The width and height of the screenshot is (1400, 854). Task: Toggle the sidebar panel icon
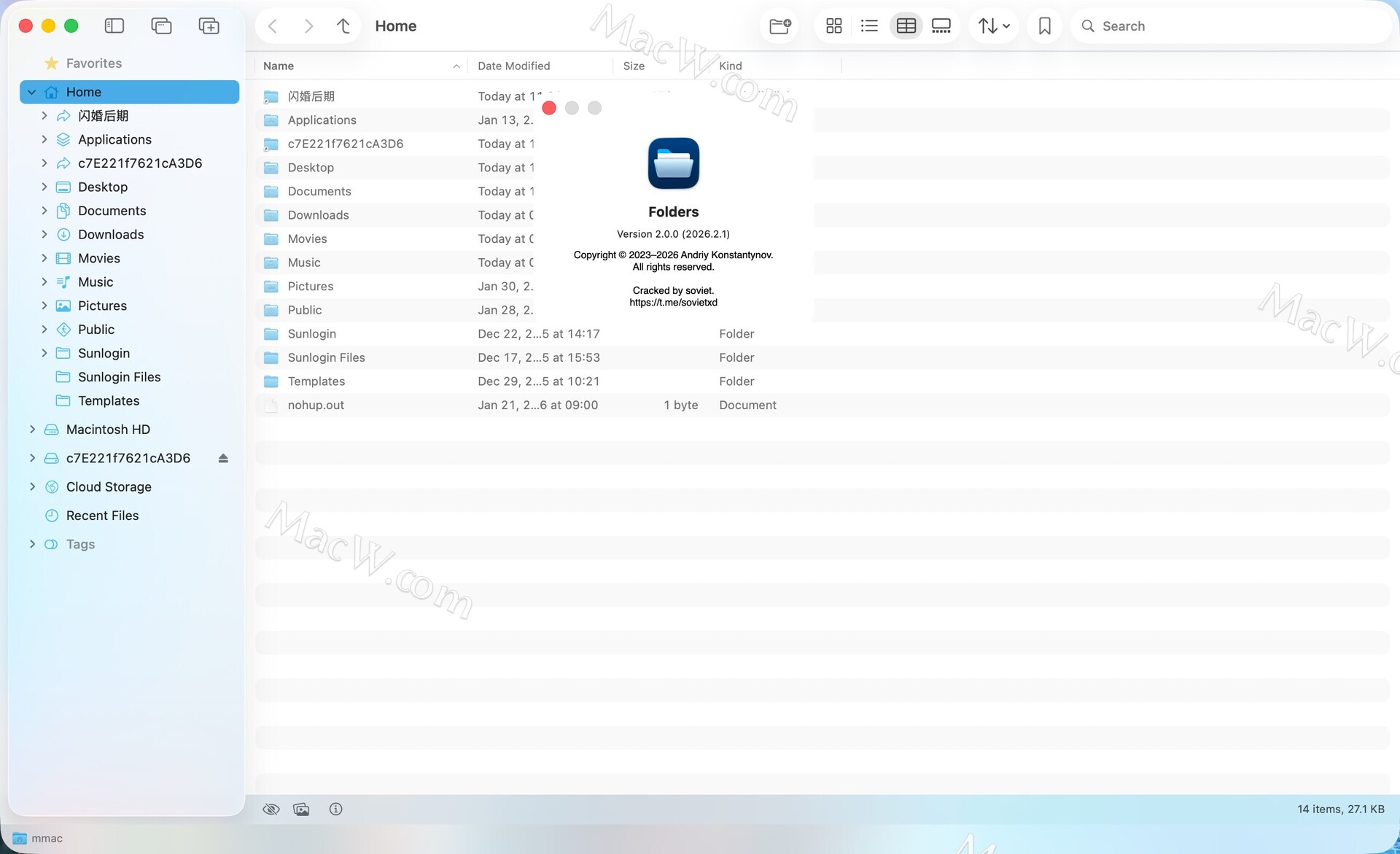point(114,26)
